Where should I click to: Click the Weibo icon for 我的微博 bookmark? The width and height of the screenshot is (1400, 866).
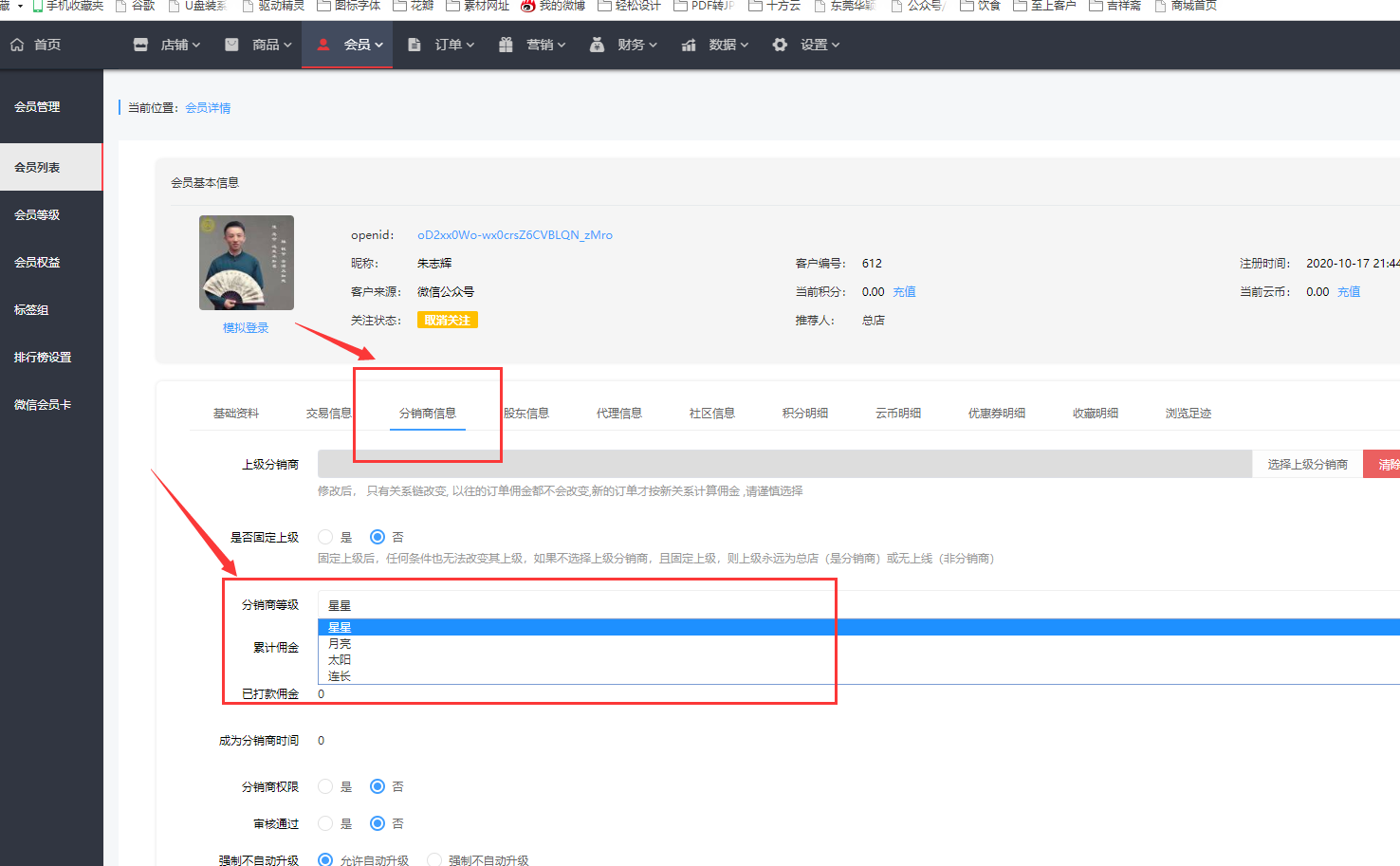(x=528, y=6)
